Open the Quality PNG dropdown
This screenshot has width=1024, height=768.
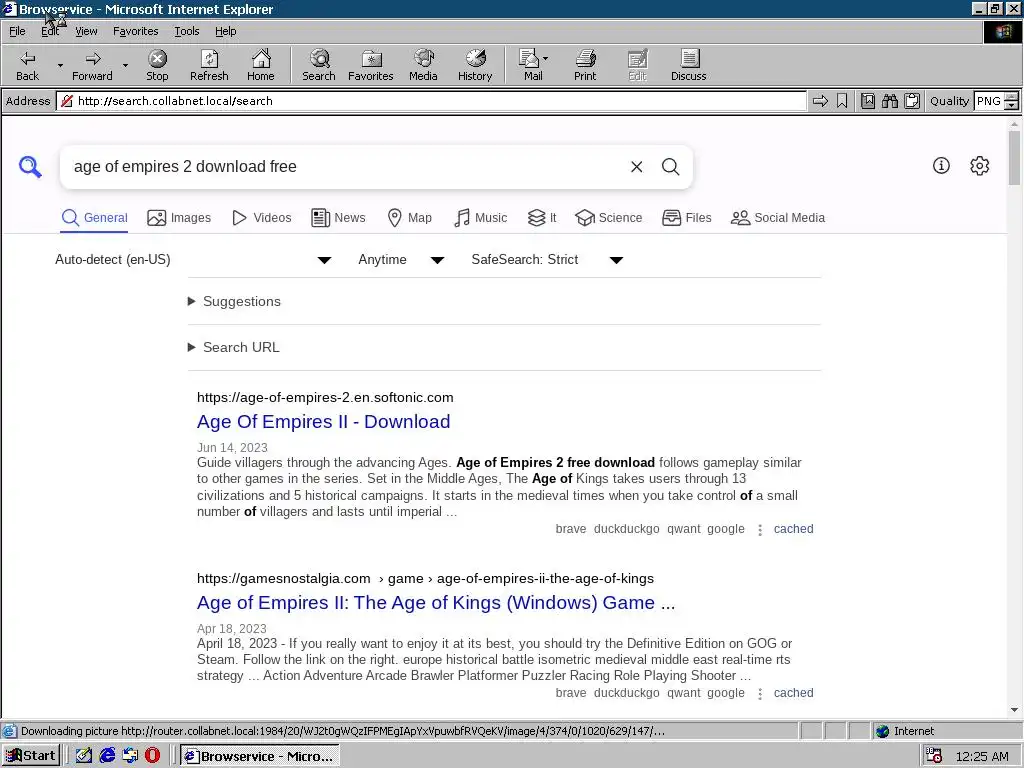(1011, 101)
